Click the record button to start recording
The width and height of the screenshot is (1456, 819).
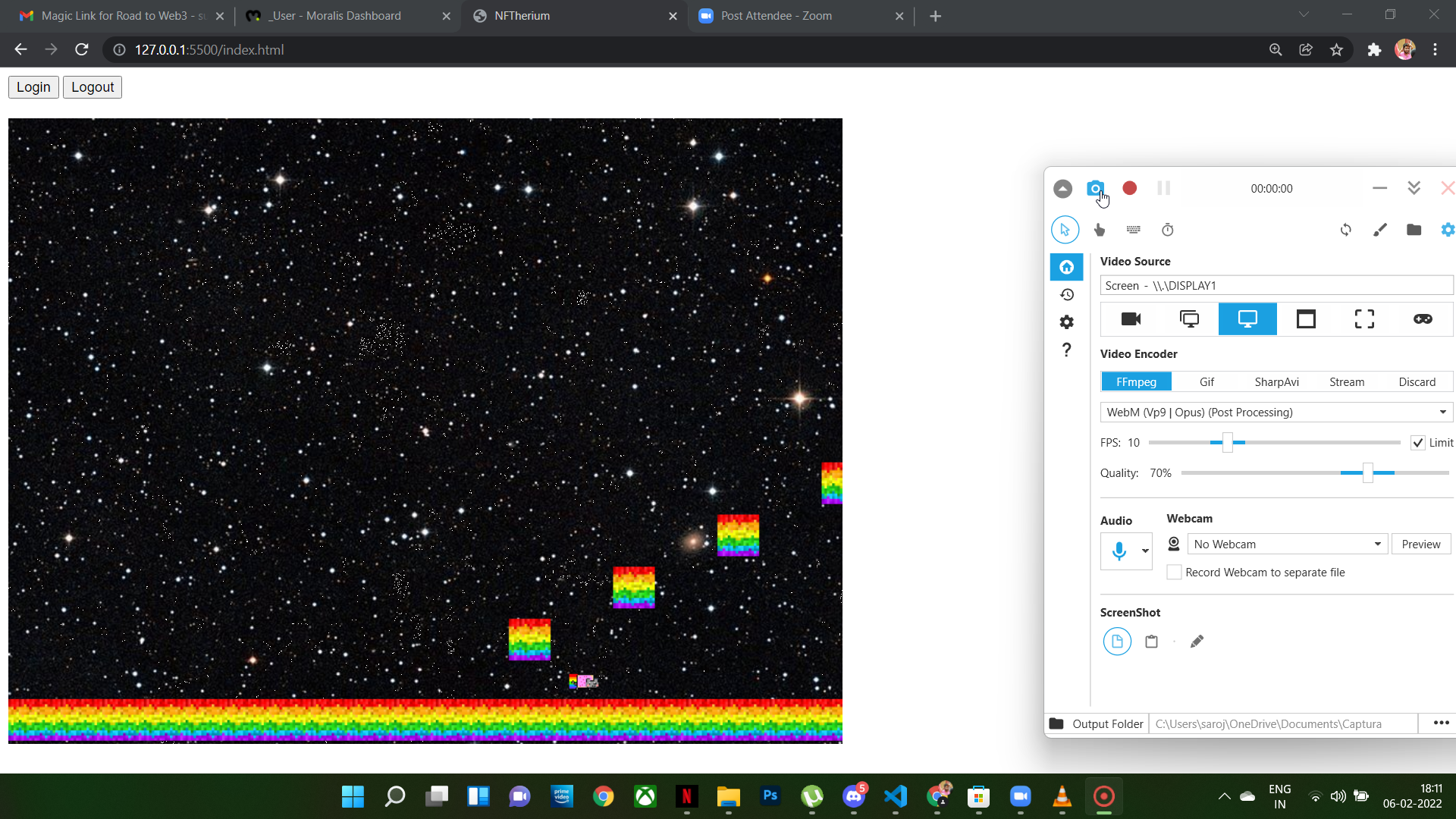click(x=1131, y=188)
